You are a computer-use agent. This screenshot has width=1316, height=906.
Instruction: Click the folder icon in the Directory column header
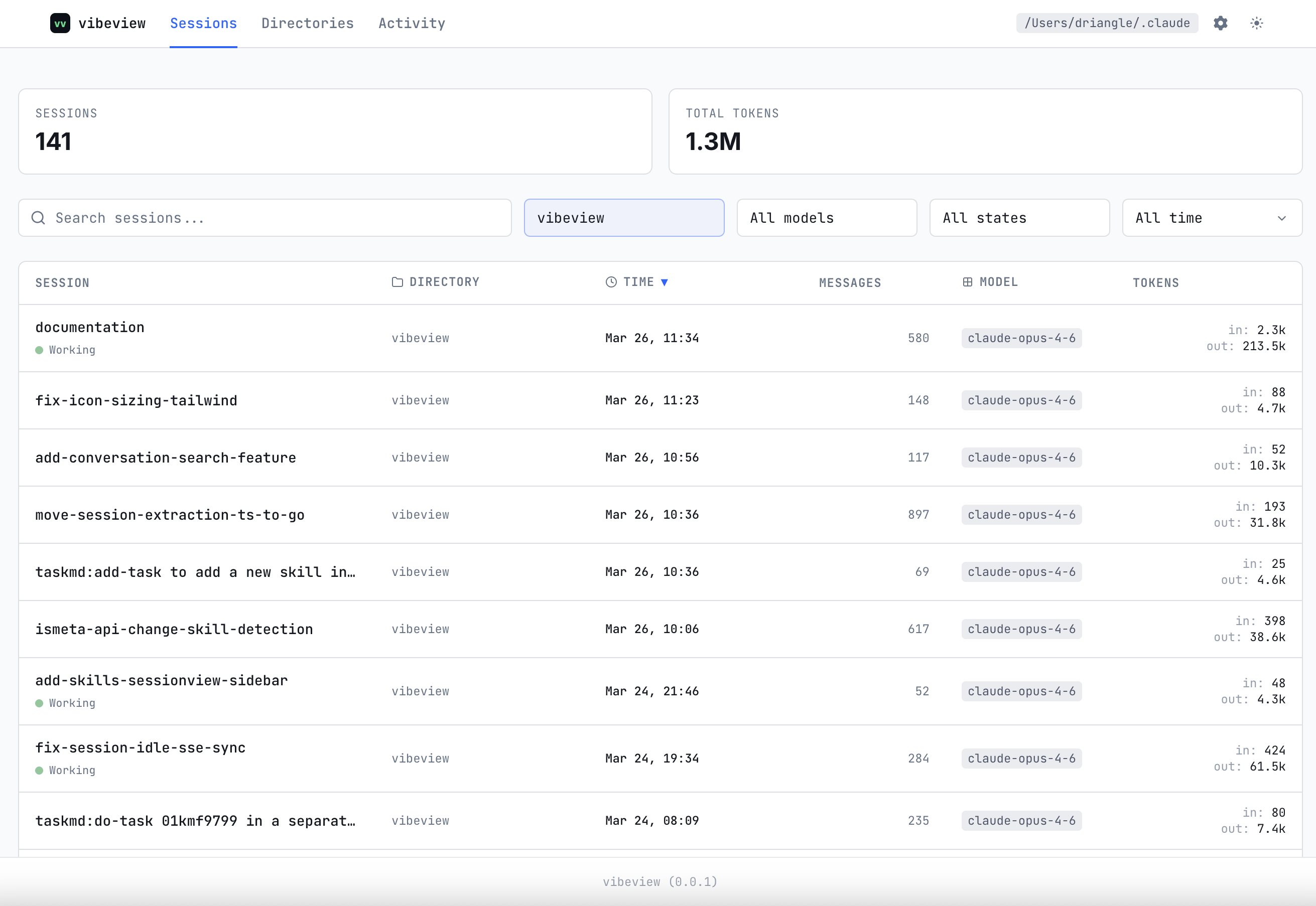click(x=397, y=281)
